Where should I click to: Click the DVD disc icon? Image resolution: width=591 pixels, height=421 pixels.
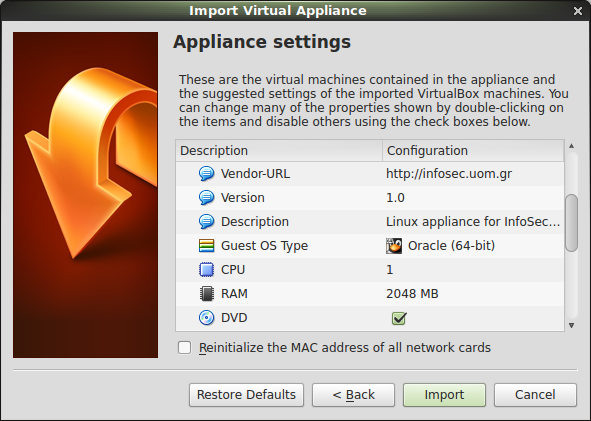click(x=206, y=318)
